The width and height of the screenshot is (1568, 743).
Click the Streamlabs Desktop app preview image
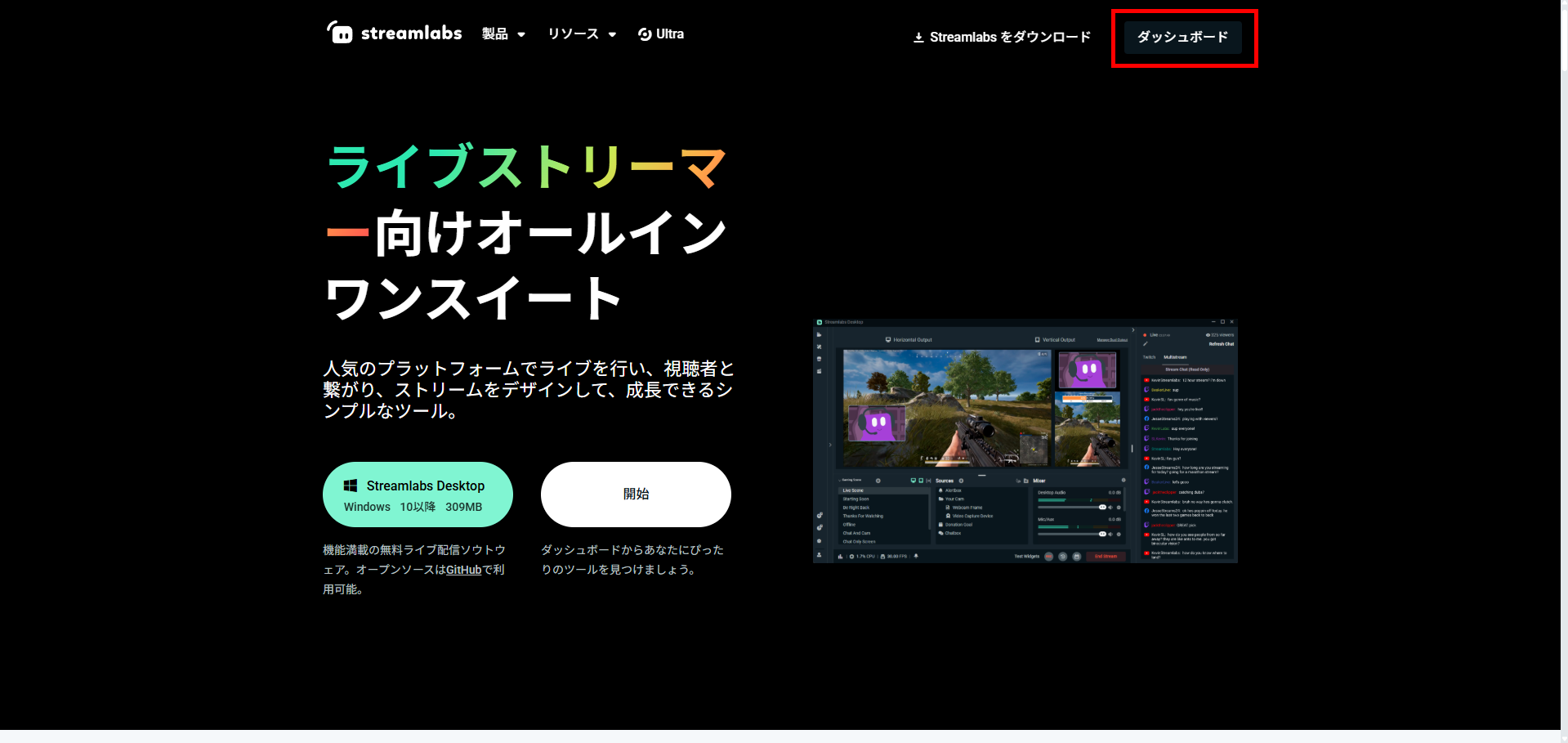point(1025,441)
